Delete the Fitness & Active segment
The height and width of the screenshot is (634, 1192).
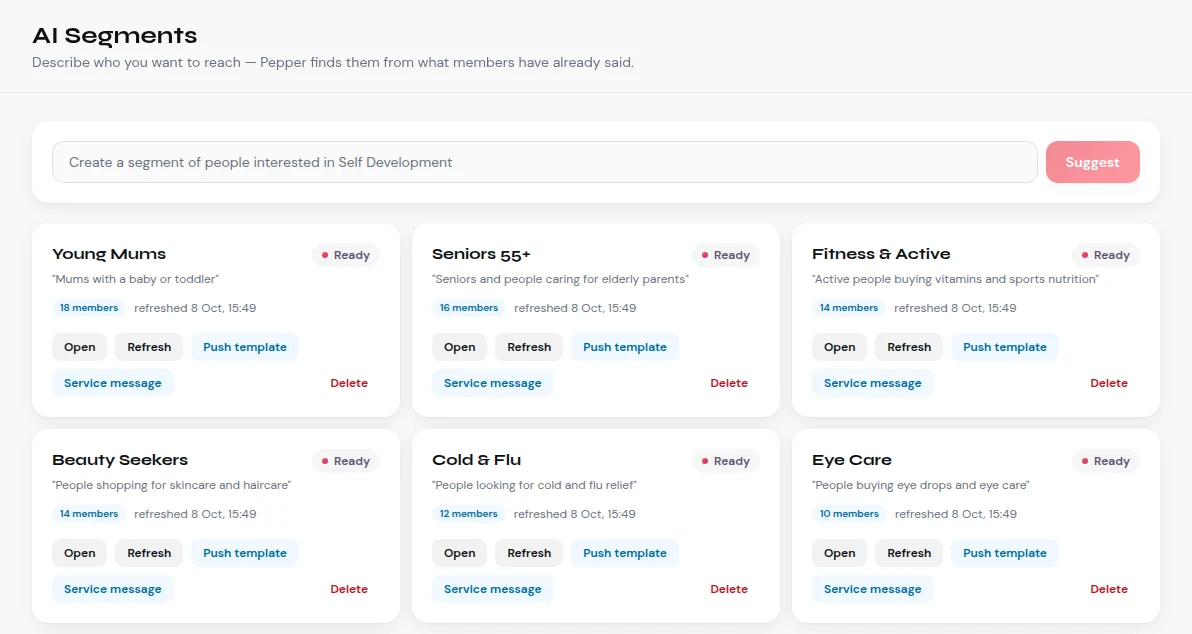(1109, 383)
